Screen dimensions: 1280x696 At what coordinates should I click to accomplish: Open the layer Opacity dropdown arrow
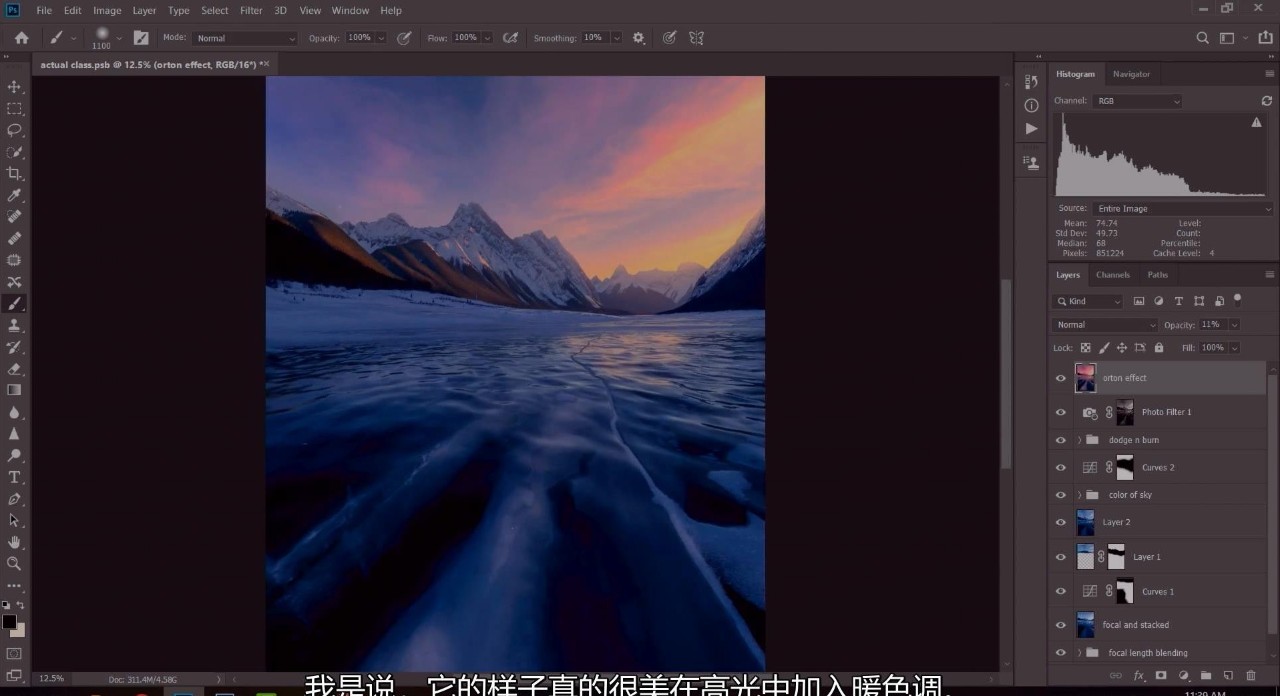point(1234,325)
